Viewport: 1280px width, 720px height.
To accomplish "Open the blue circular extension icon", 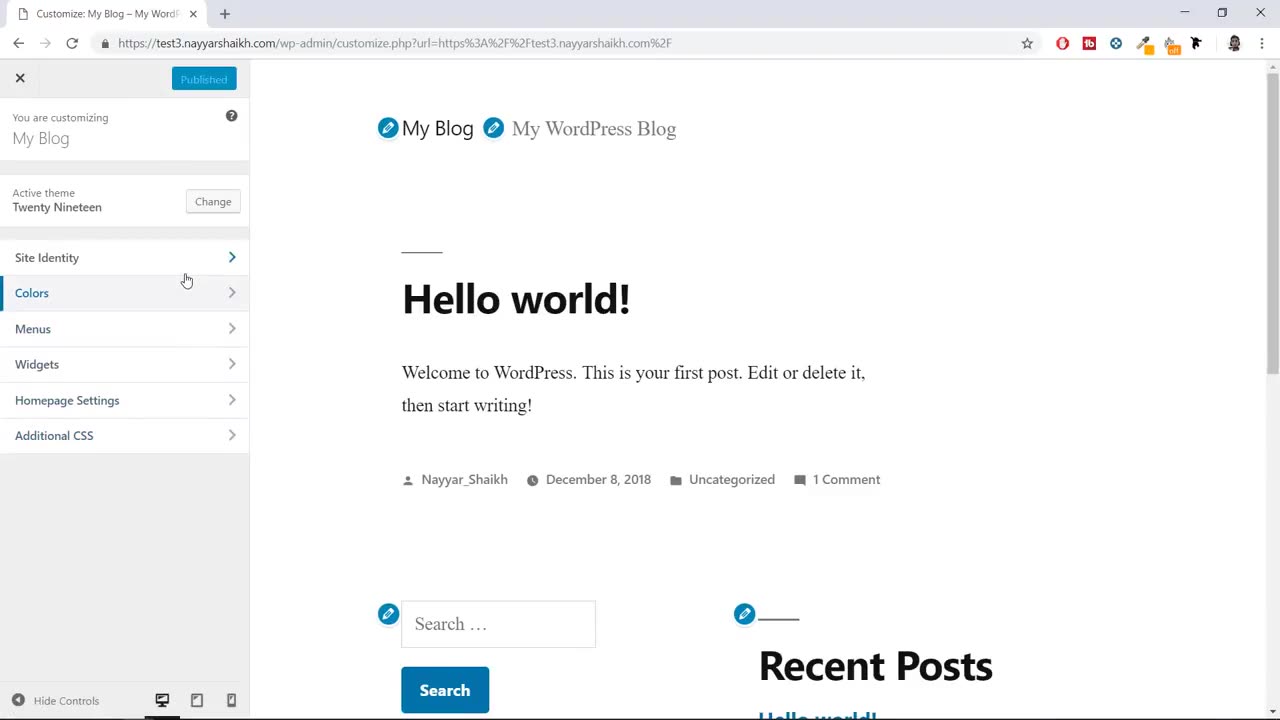I will point(1116,43).
